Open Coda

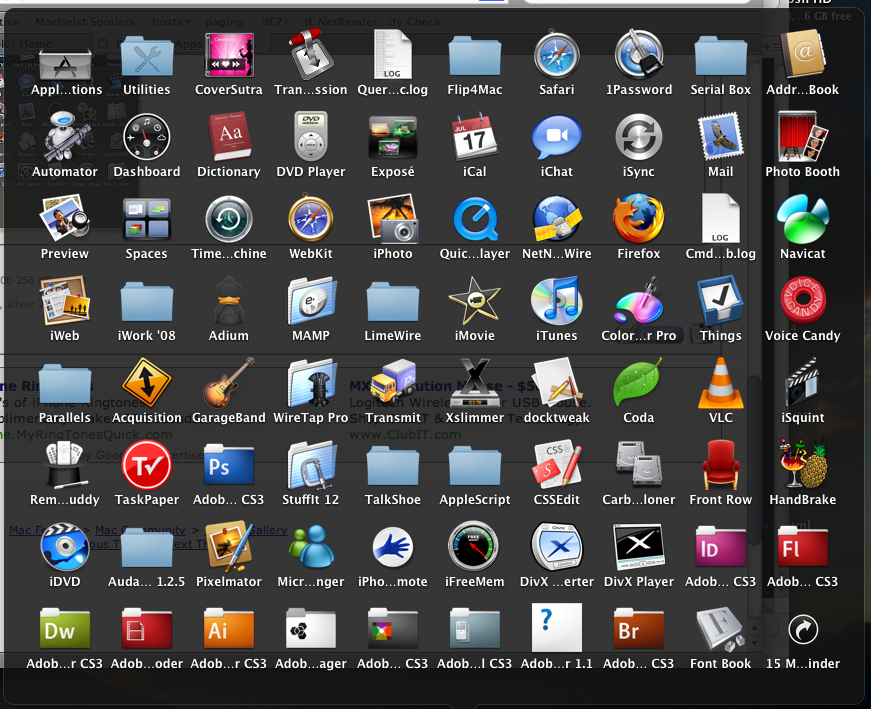tap(639, 382)
